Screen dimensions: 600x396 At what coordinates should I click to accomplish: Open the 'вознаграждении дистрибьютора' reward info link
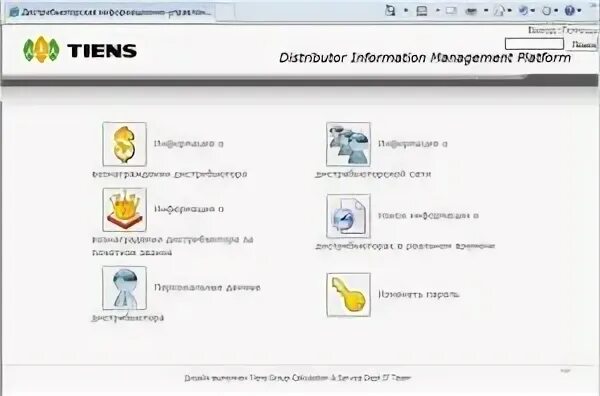coord(170,174)
